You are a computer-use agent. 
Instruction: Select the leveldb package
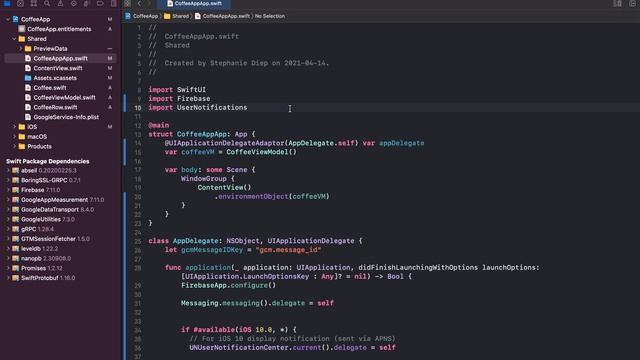[60, 249]
